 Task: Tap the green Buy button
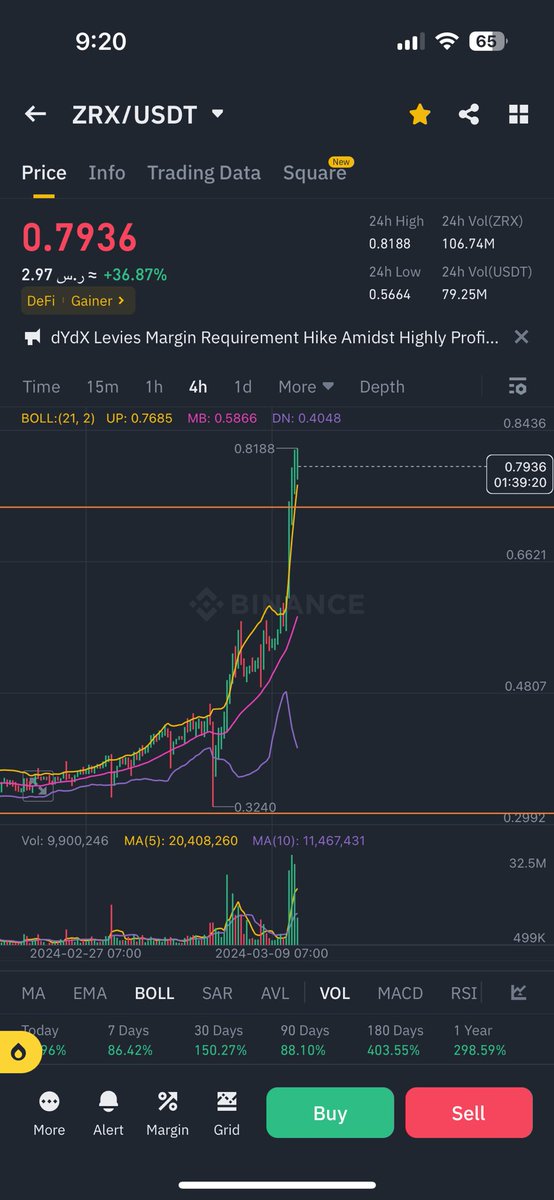click(x=330, y=1113)
